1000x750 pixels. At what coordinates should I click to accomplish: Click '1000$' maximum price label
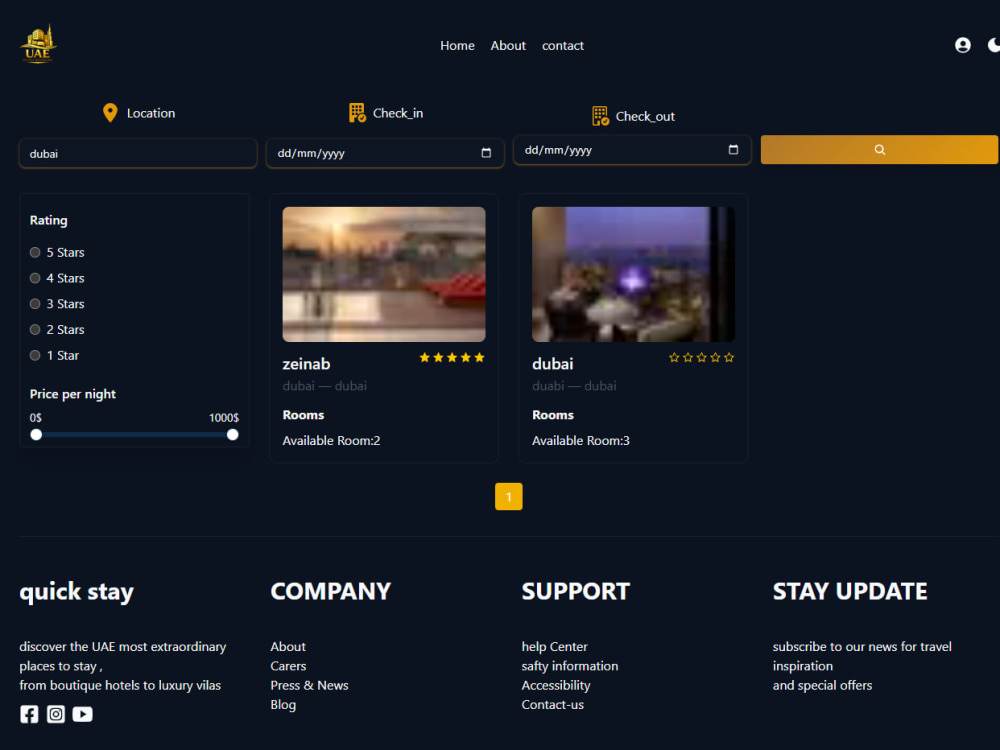point(224,418)
